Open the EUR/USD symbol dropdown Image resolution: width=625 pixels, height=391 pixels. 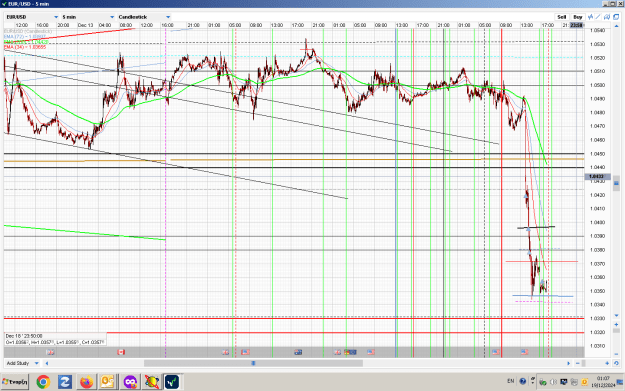32,17
